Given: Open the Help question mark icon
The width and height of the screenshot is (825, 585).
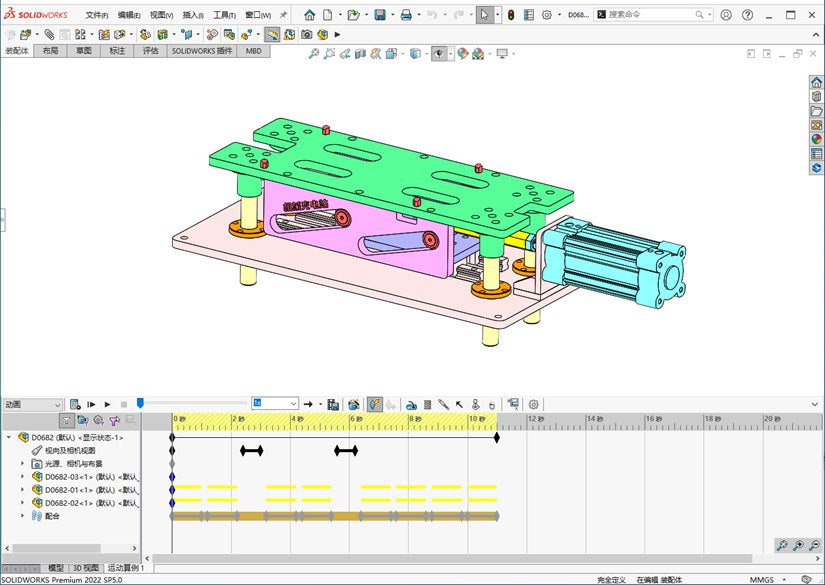Looking at the screenshot, I should 747,15.
